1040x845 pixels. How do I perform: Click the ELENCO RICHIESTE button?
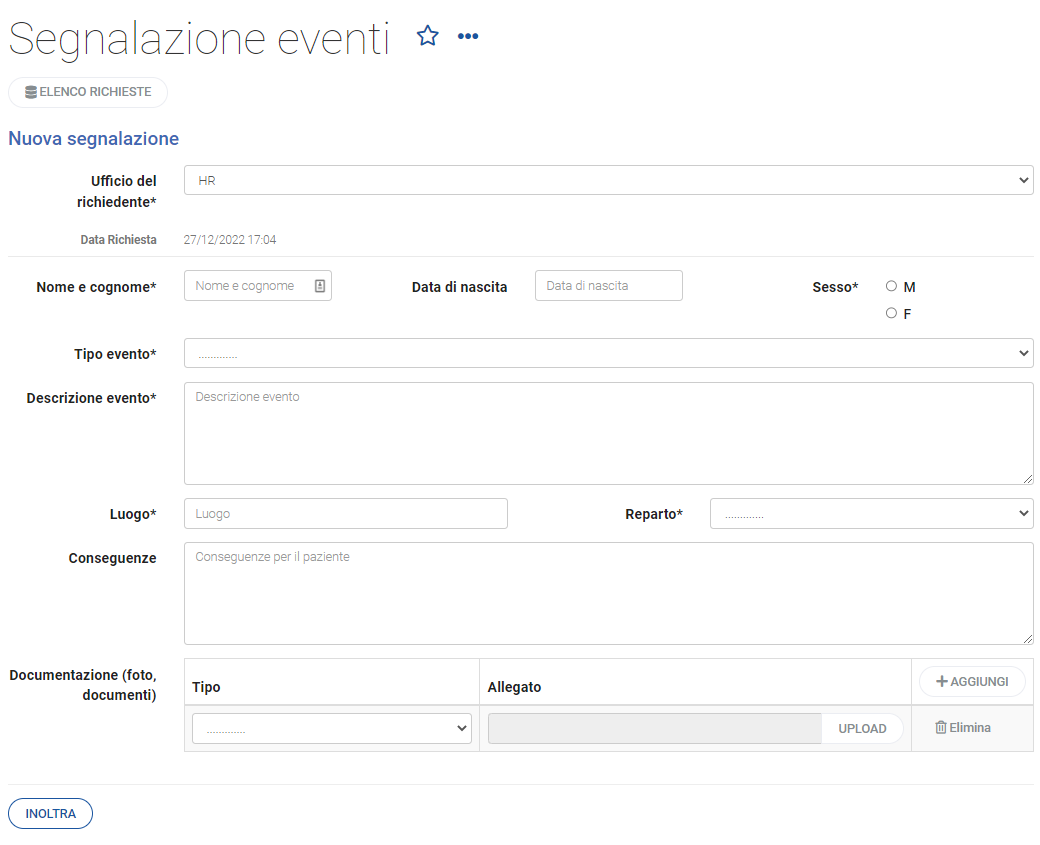click(x=88, y=92)
